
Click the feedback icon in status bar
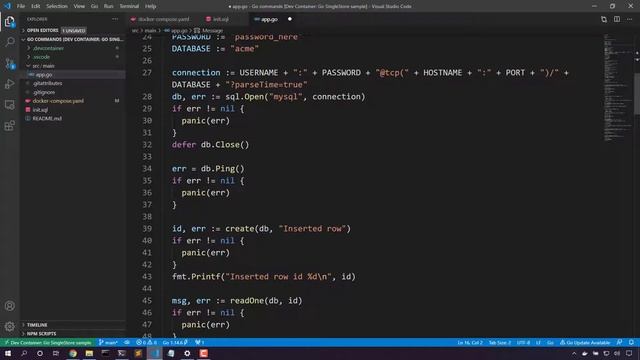pos(620,342)
